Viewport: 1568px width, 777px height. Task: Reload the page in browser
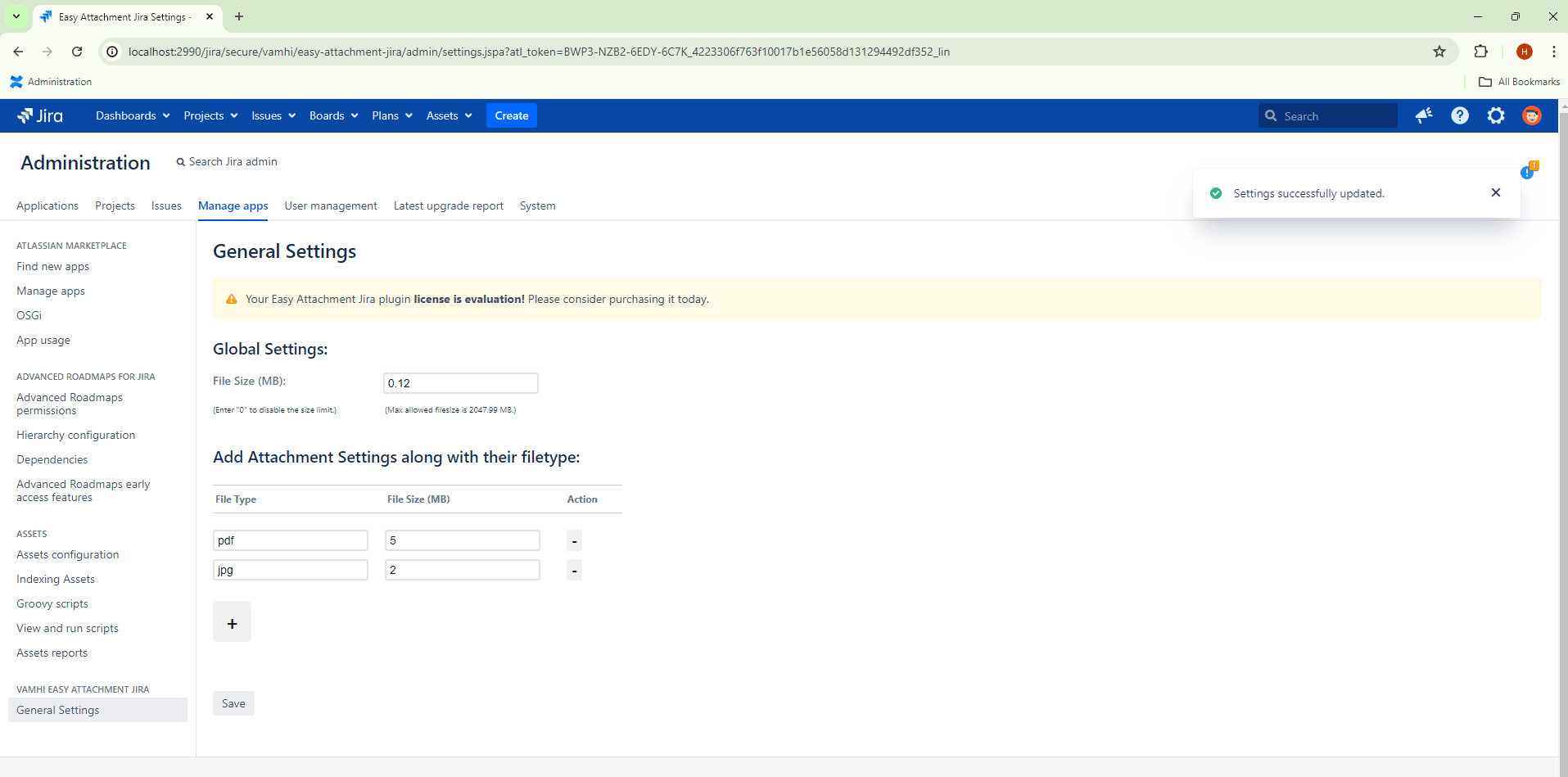[x=77, y=52]
